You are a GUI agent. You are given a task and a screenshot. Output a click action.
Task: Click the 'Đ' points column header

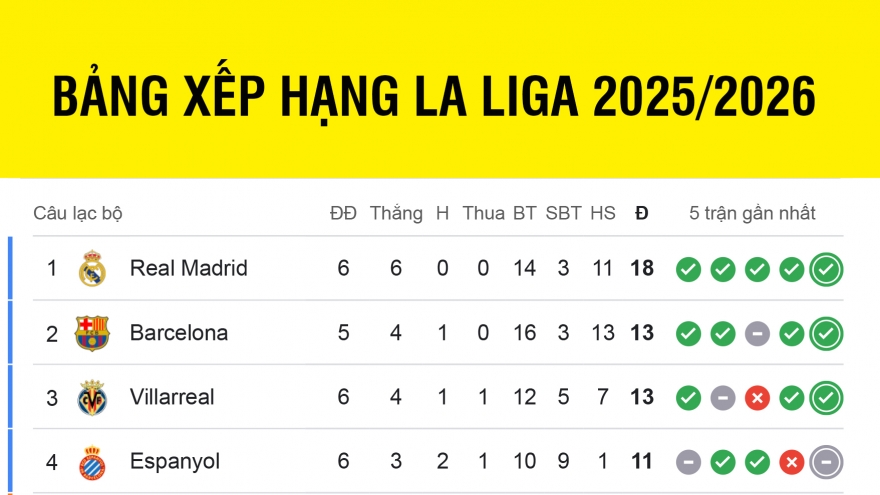point(641,213)
